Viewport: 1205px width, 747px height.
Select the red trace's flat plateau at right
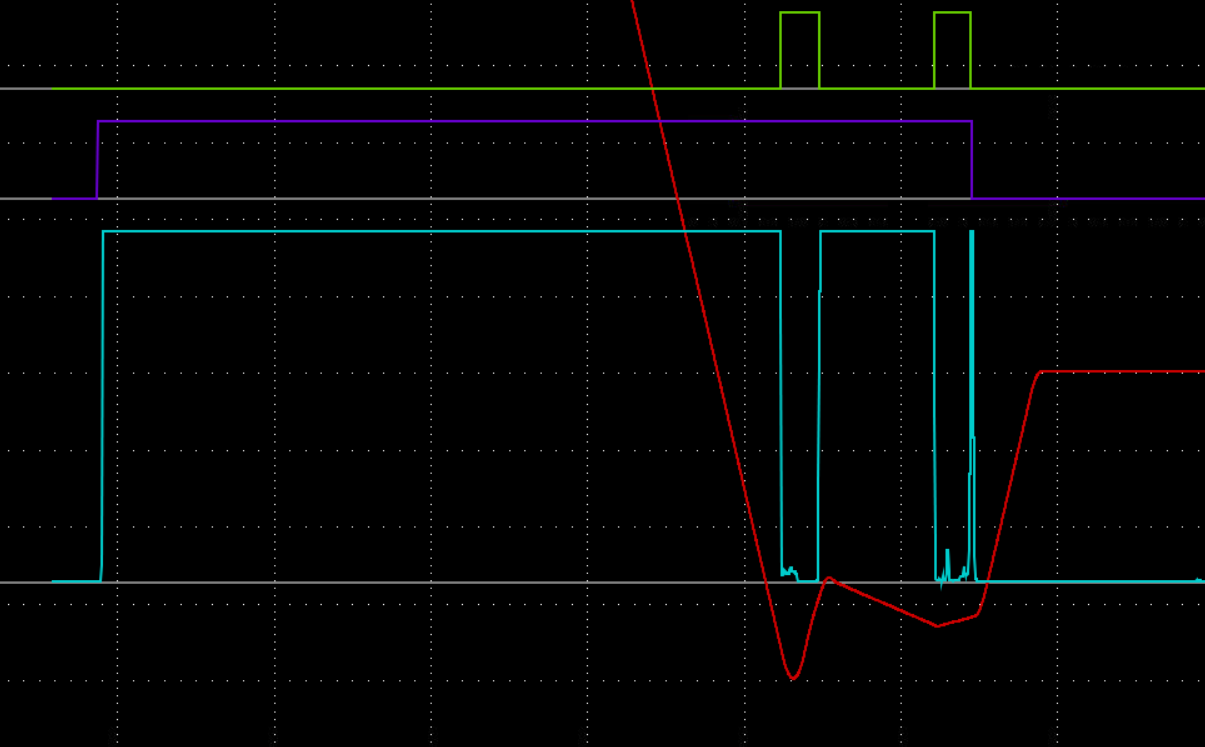(x=1120, y=372)
